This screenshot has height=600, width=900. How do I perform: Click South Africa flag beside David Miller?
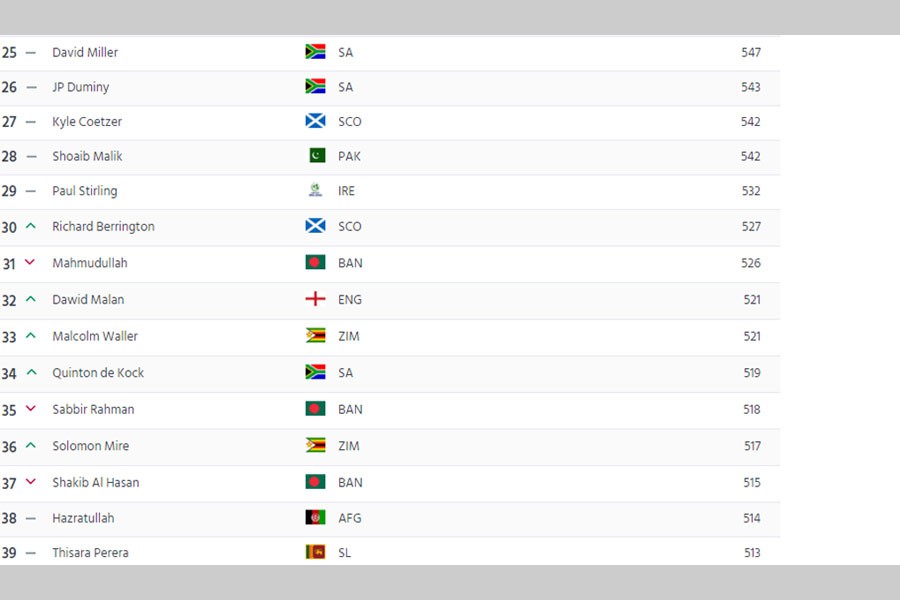[x=315, y=52]
